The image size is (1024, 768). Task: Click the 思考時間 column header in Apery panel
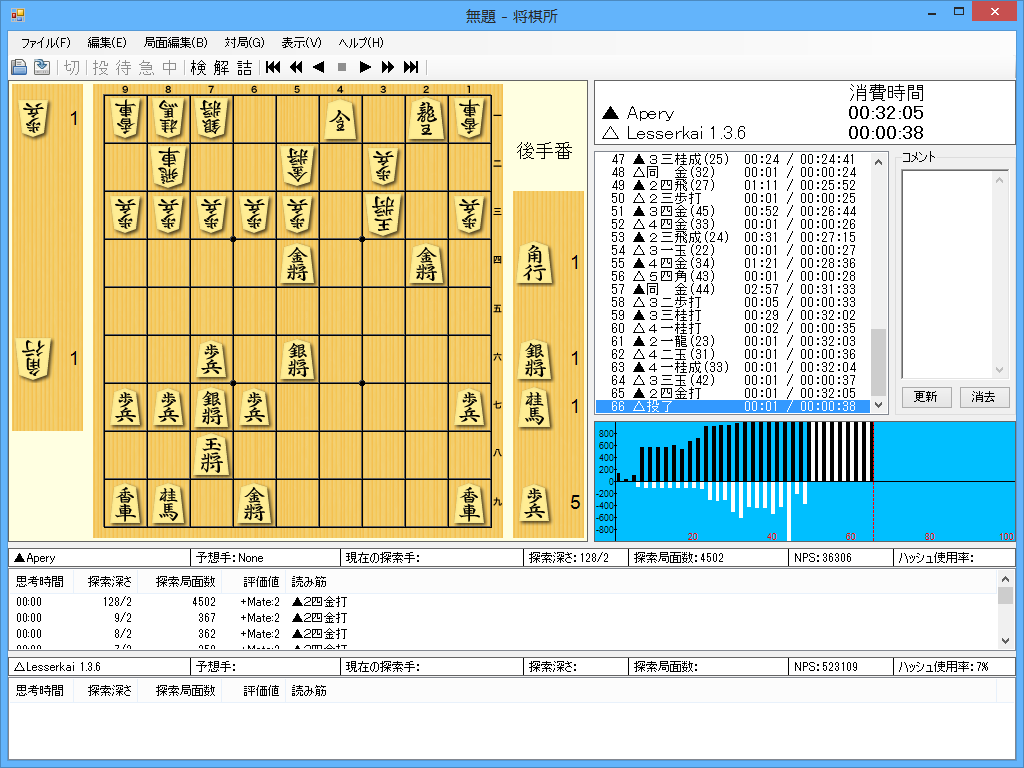pos(40,581)
